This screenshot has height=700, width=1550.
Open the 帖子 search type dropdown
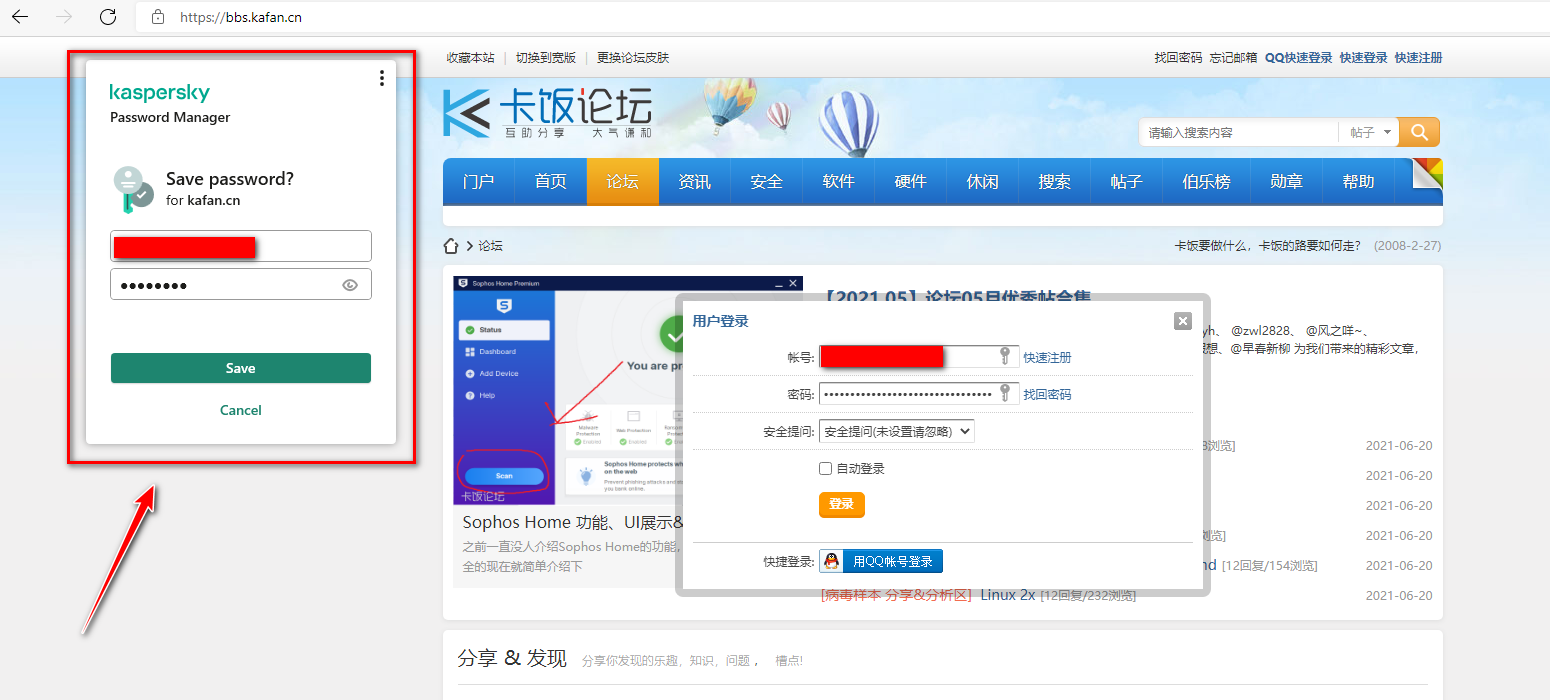[1369, 132]
